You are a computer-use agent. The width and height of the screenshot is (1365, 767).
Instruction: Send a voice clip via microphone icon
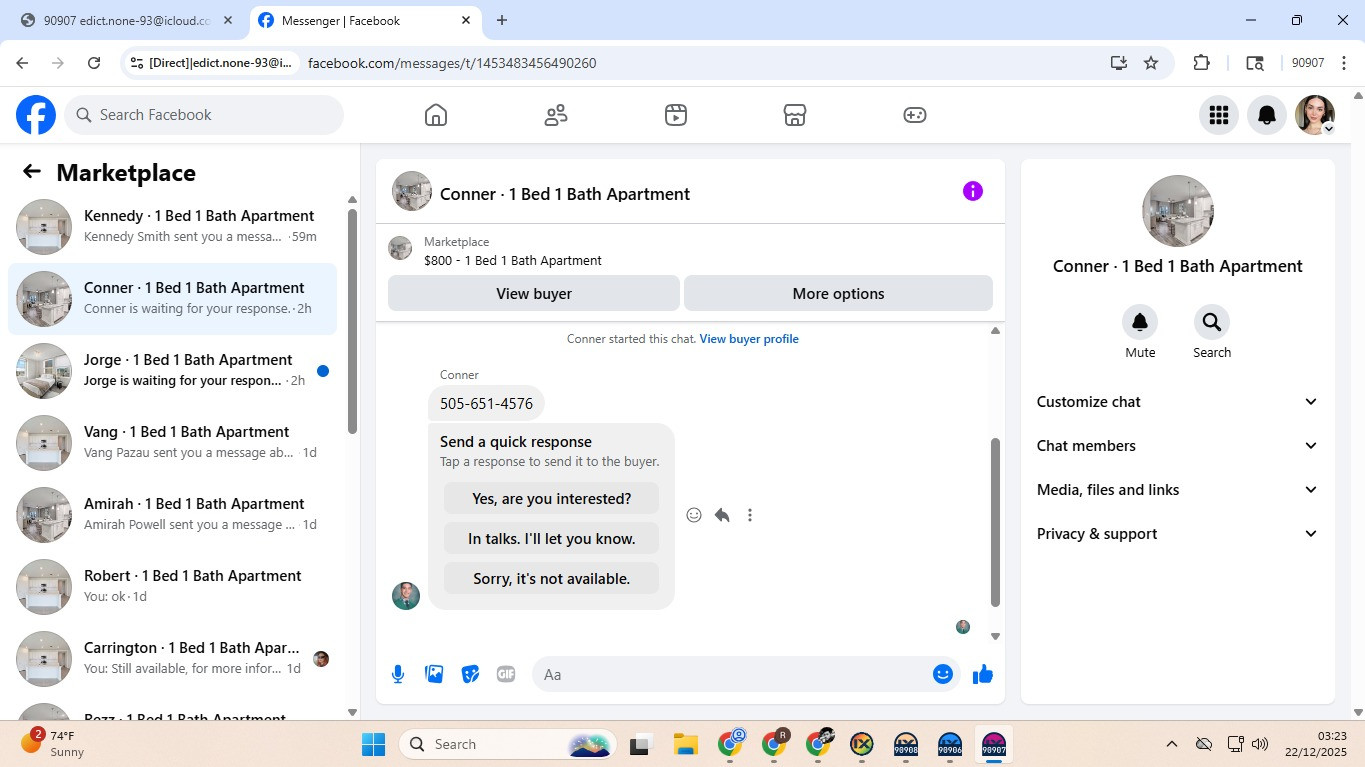[398, 674]
